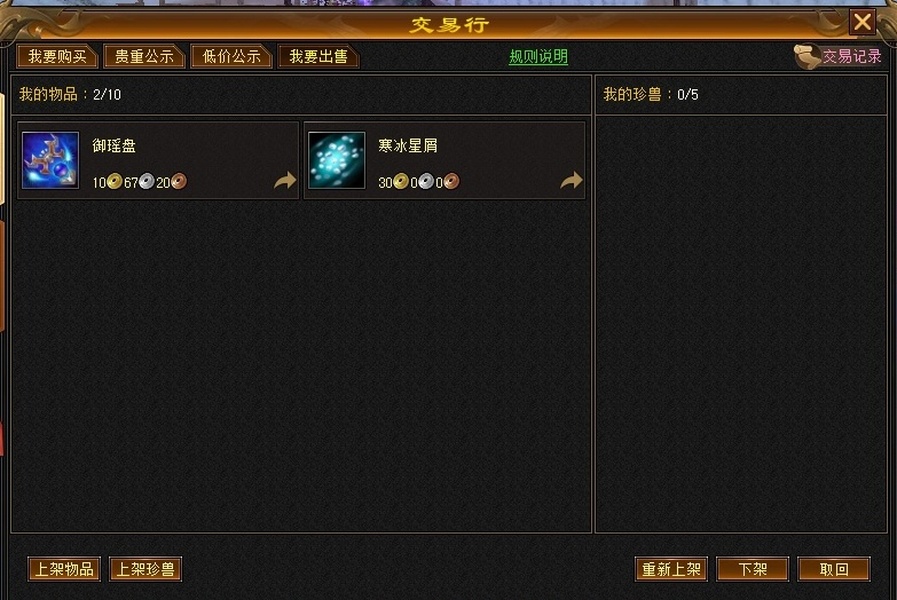The width and height of the screenshot is (897, 600).
Task: Click the gold coin icon beside 御瑶盘 price
Action: pos(114,182)
